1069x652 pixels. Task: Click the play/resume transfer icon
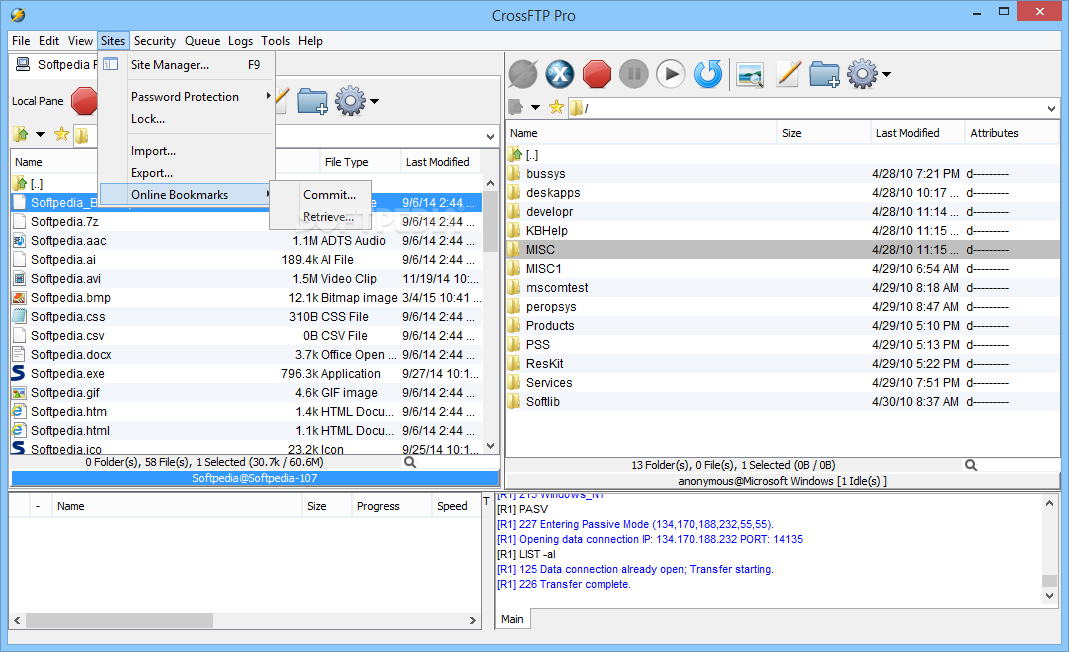coord(671,74)
